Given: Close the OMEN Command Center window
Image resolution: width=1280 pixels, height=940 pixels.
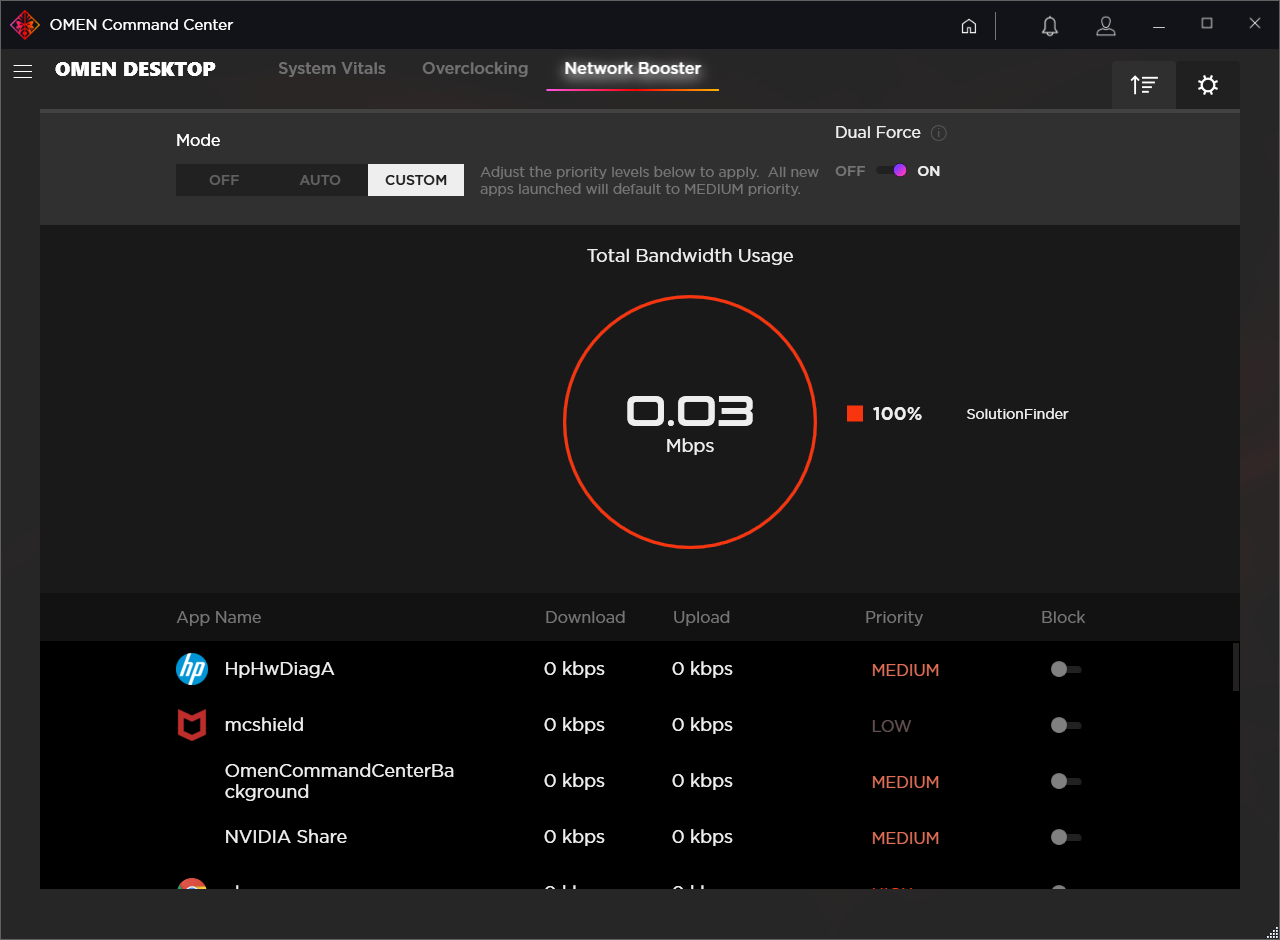Looking at the screenshot, I should pyautogui.click(x=1255, y=24).
